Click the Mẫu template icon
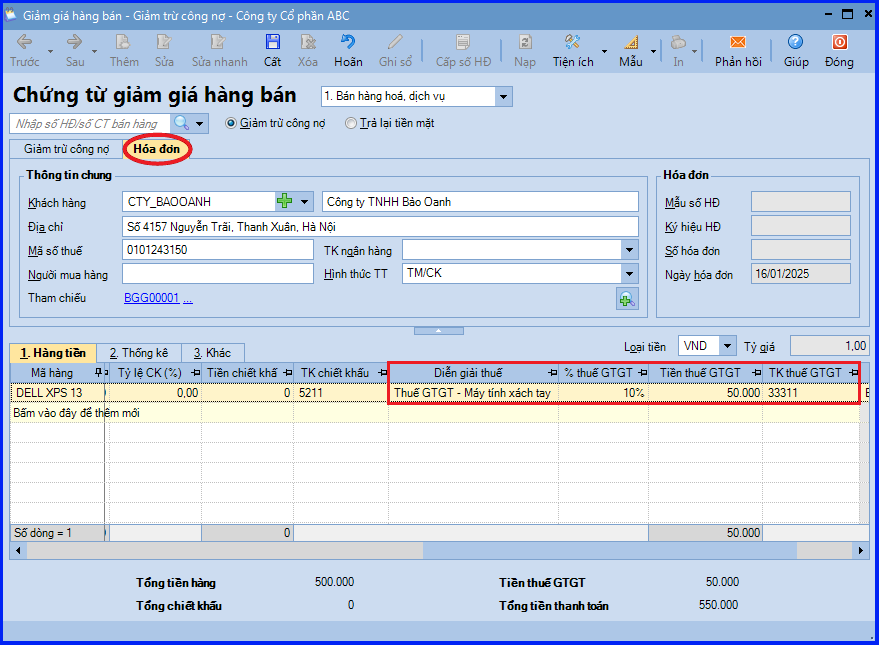This screenshot has height=645, width=879. (x=631, y=43)
